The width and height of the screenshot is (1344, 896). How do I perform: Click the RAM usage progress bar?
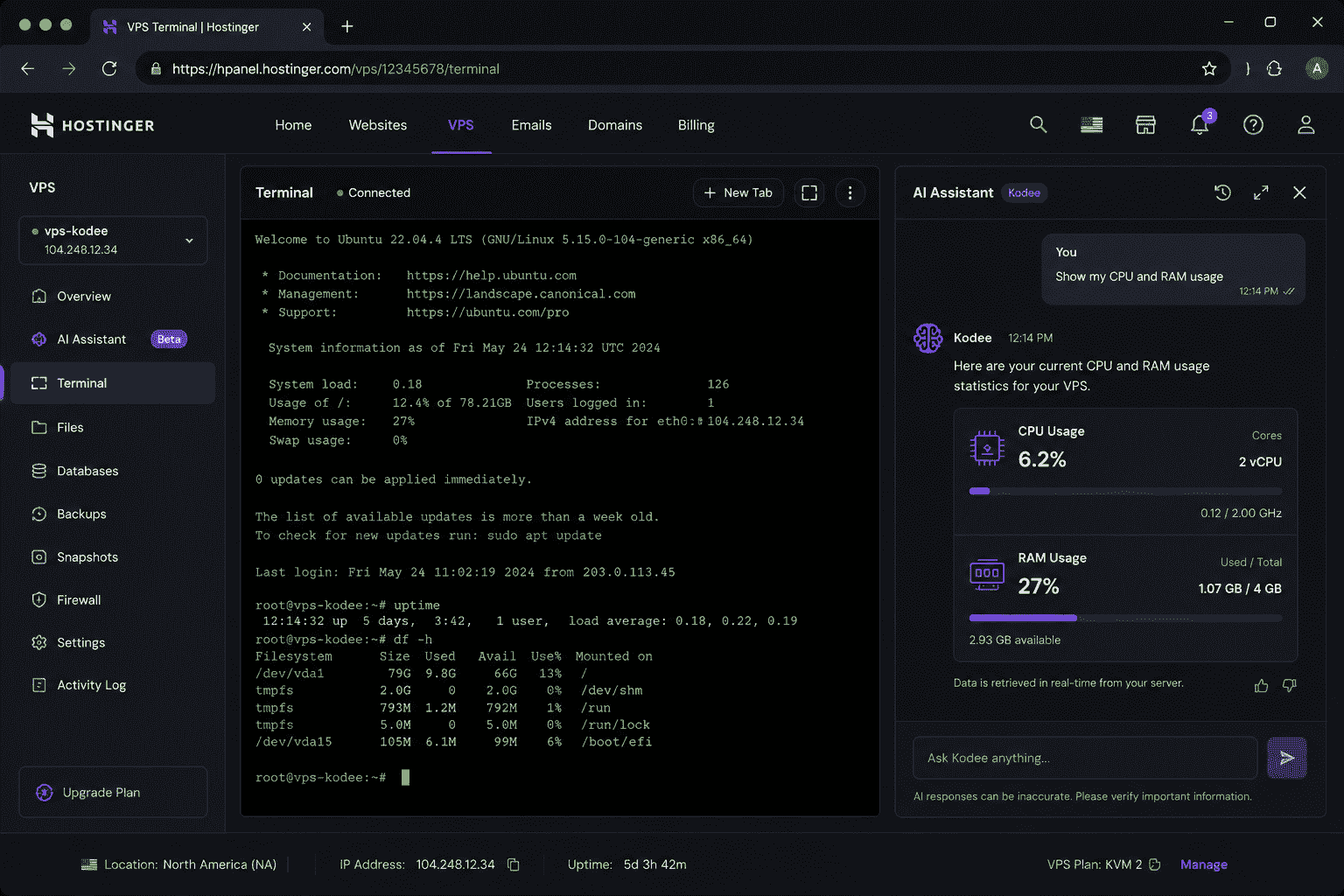1125,618
